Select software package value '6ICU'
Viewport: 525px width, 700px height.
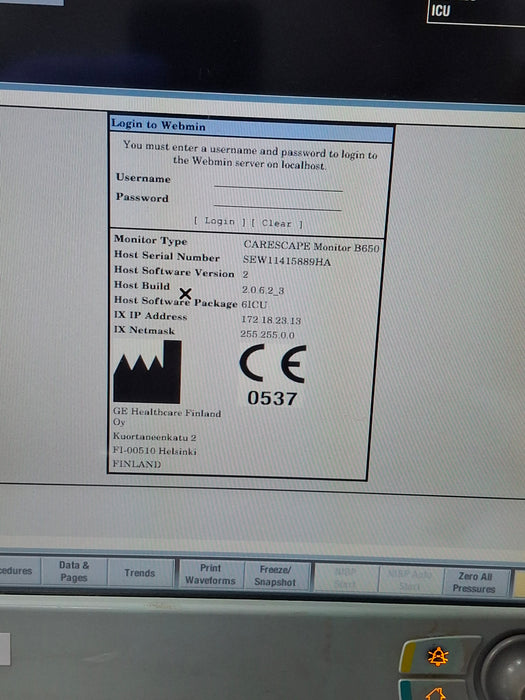254,305
